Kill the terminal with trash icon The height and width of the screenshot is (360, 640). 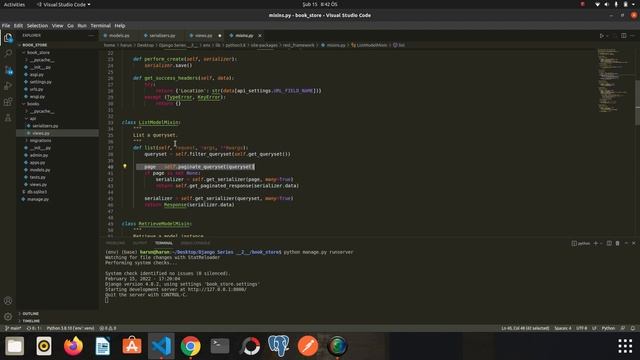tap(618, 243)
